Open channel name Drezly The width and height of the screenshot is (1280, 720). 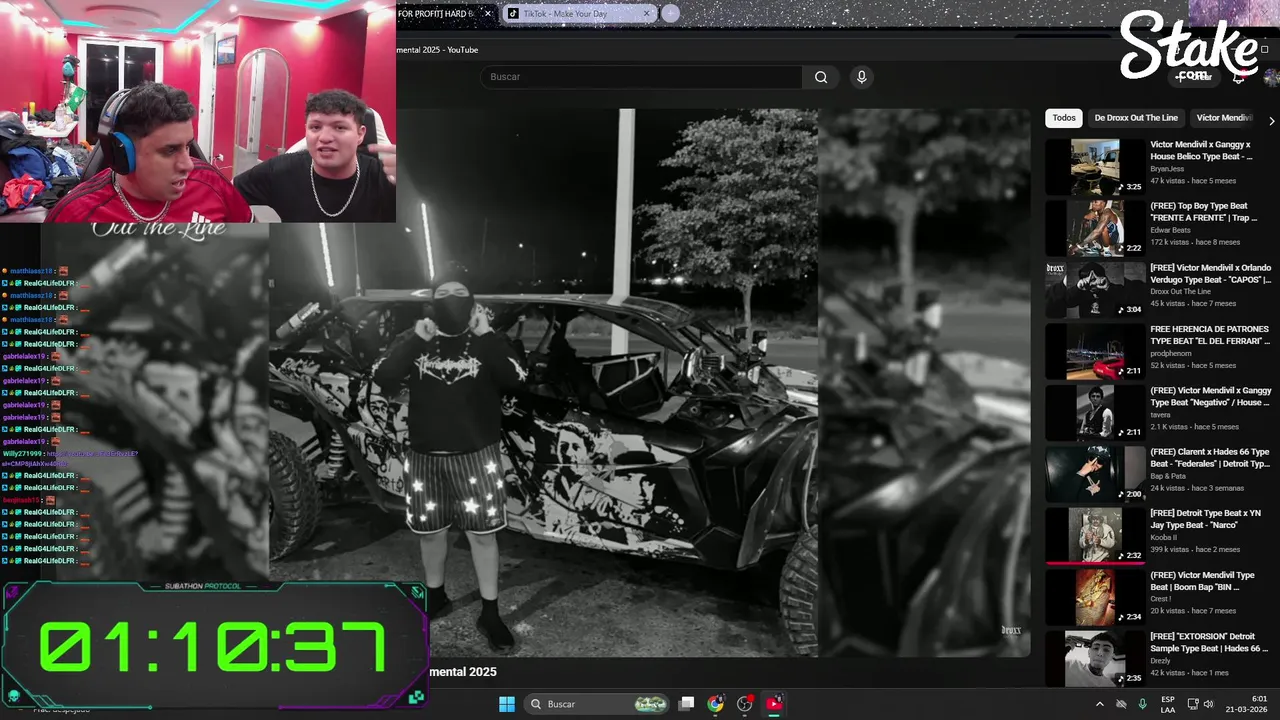coord(1162,660)
